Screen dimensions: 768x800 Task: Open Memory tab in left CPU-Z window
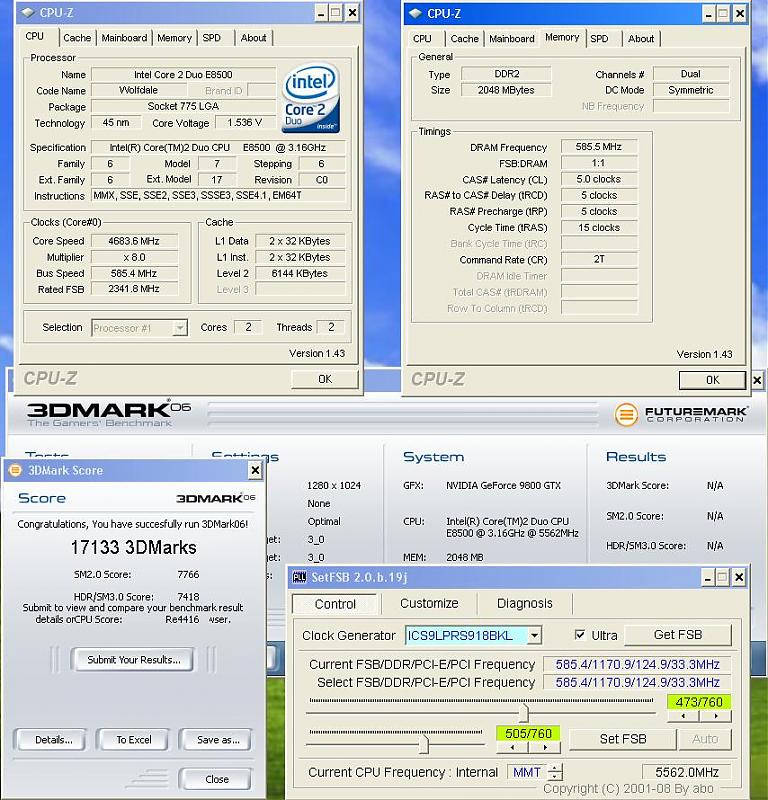tap(174, 38)
